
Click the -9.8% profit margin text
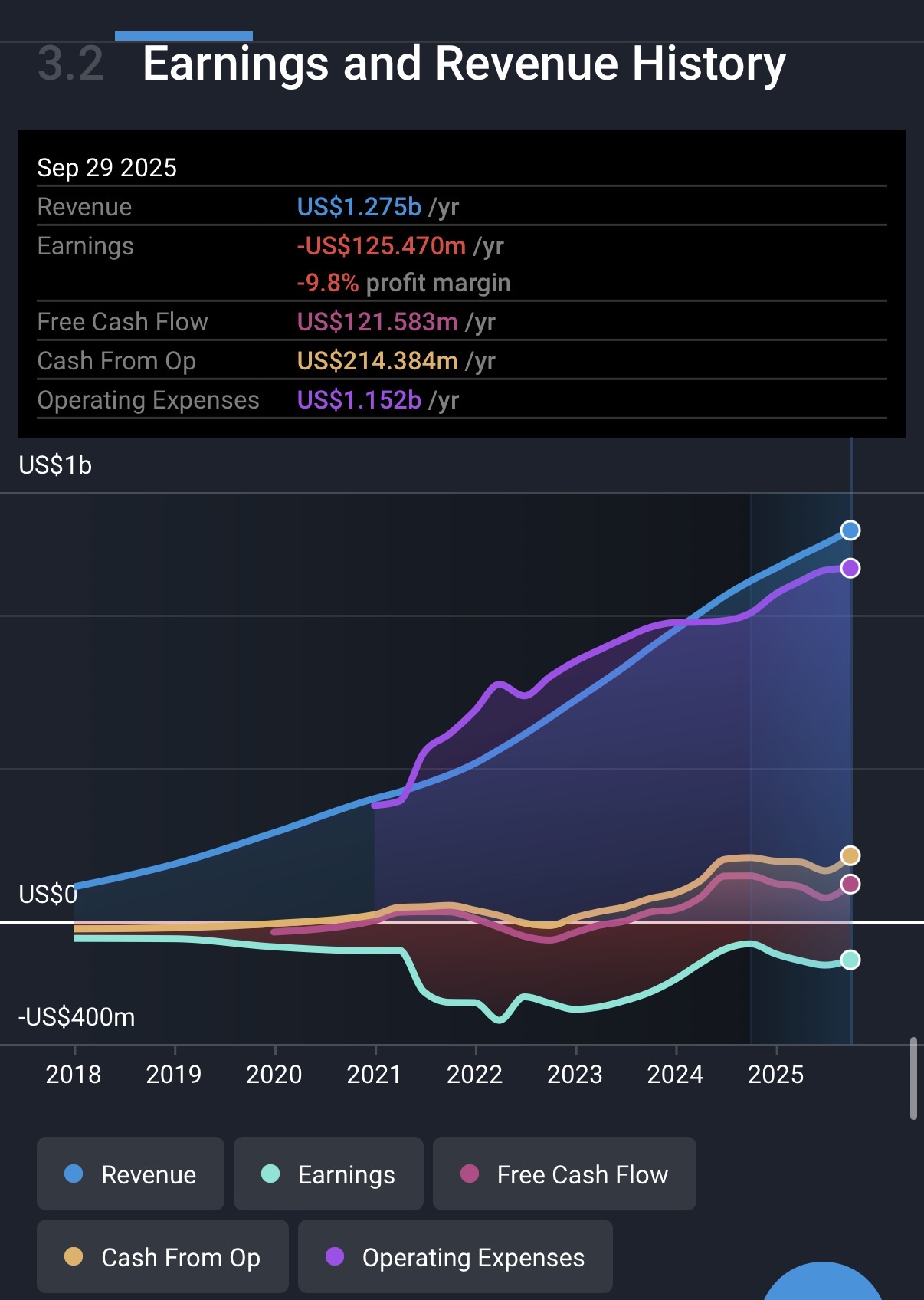[x=403, y=283]
